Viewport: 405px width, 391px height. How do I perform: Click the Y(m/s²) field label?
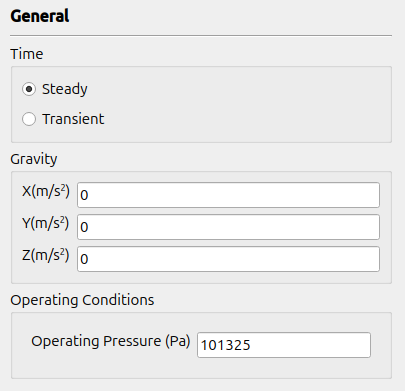click(x=45, y=224)
